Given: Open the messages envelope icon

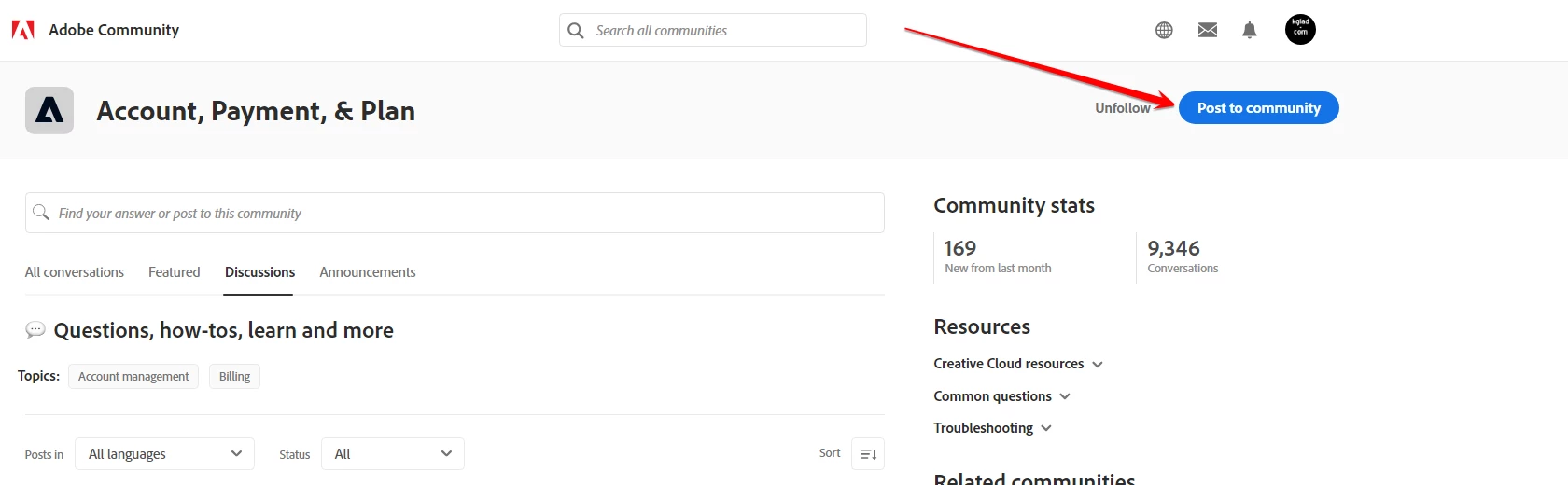Looking at the screenshot, I should pos(1208,30).
